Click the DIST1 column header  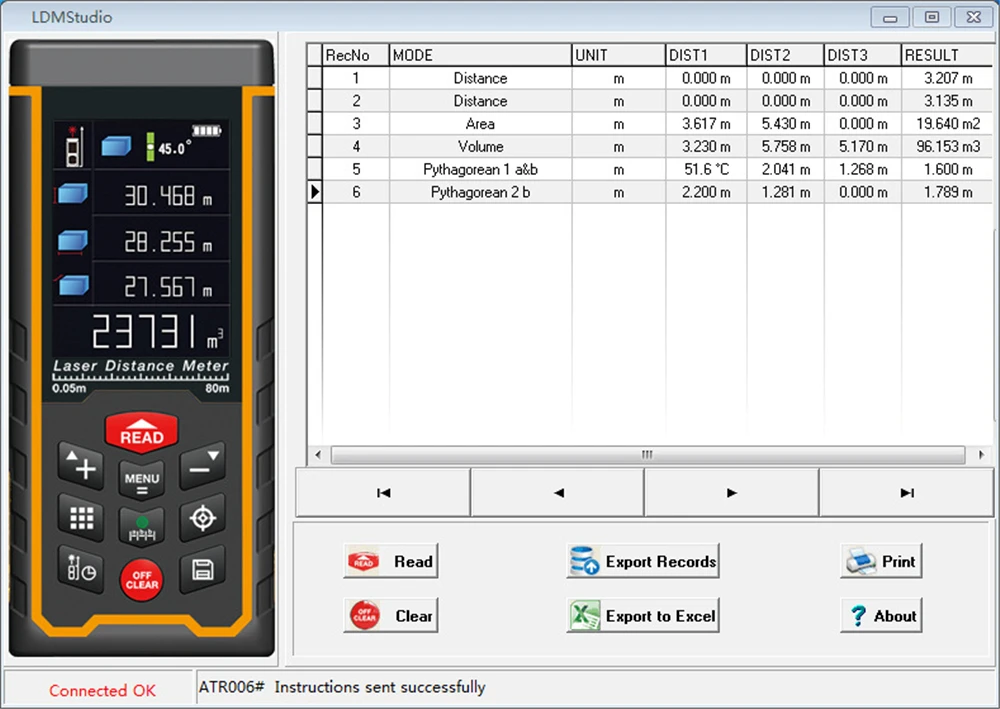[x=705, y=55]
